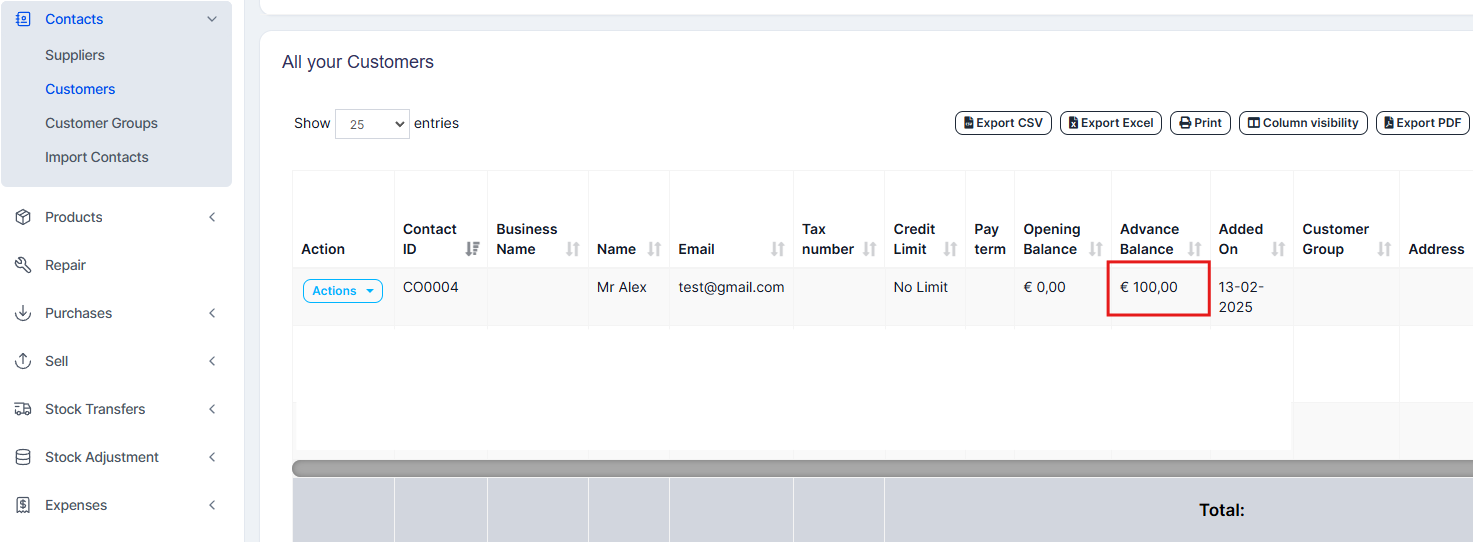Click the Repair wrench icon
1473x542 pixels.
coord(23,265)
